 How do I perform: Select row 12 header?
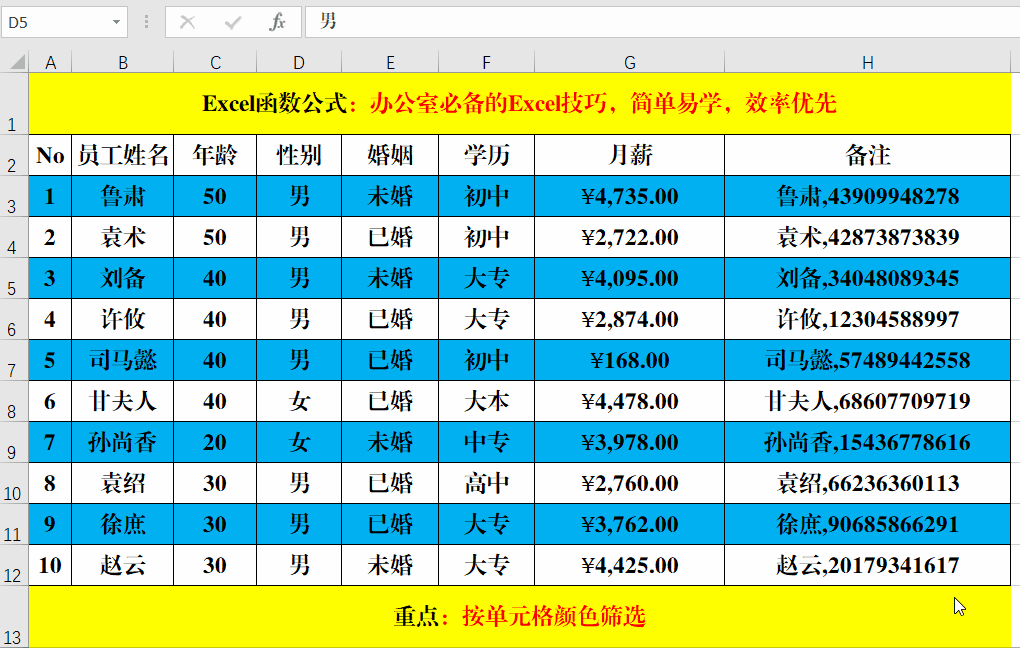click(x=14, y=565)
